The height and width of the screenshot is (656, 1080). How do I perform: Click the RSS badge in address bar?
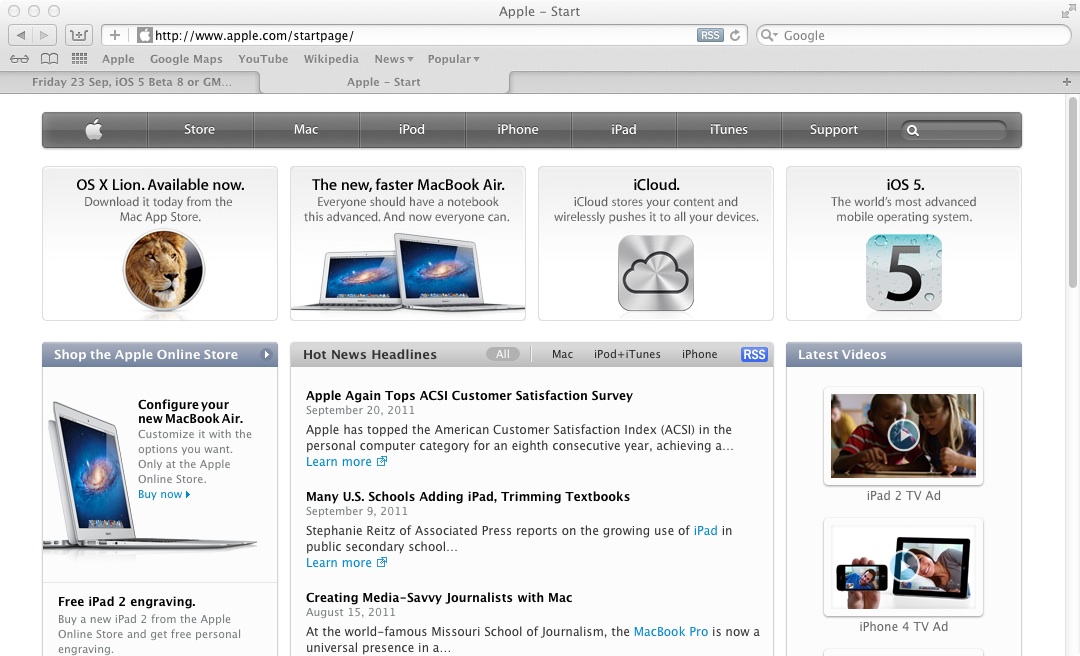[710, 35]
